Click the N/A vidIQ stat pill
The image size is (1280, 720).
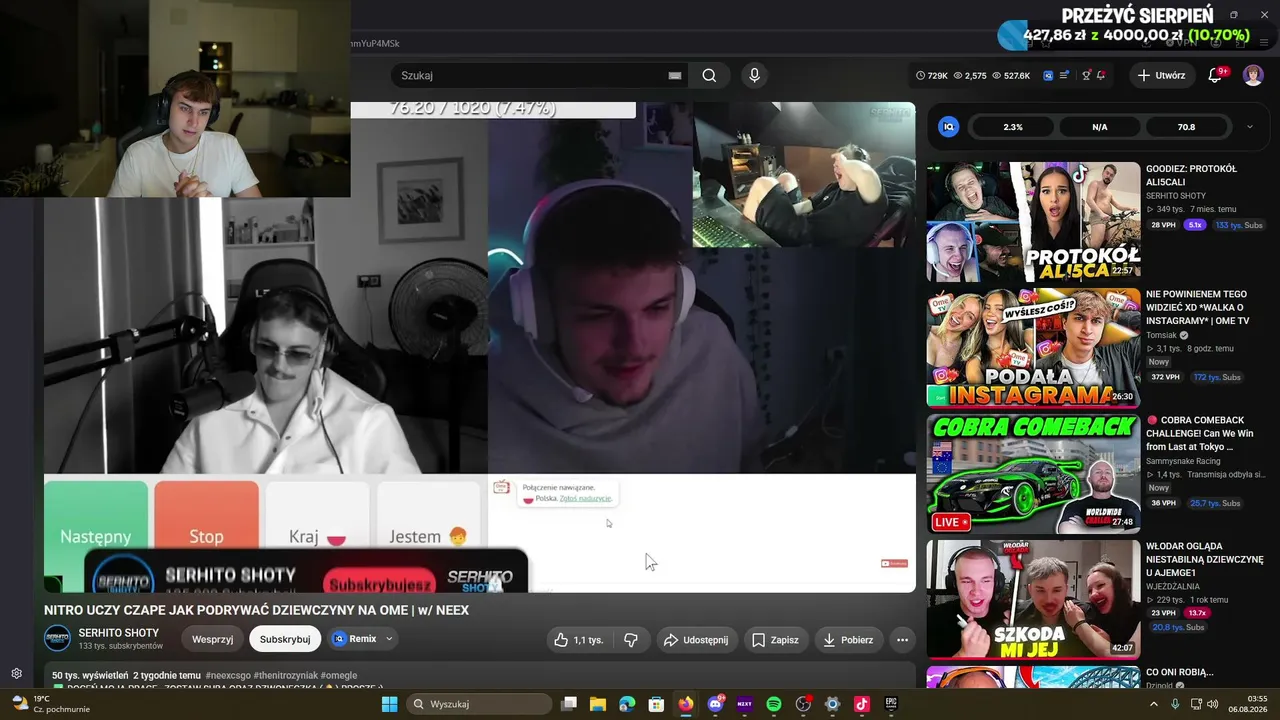coord(1100,127)
